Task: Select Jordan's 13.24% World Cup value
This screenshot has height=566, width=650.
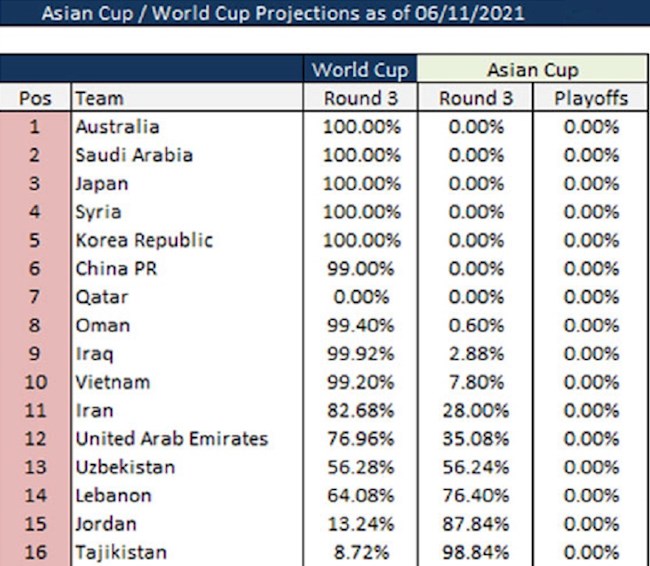Action: [x=360, y=524]
